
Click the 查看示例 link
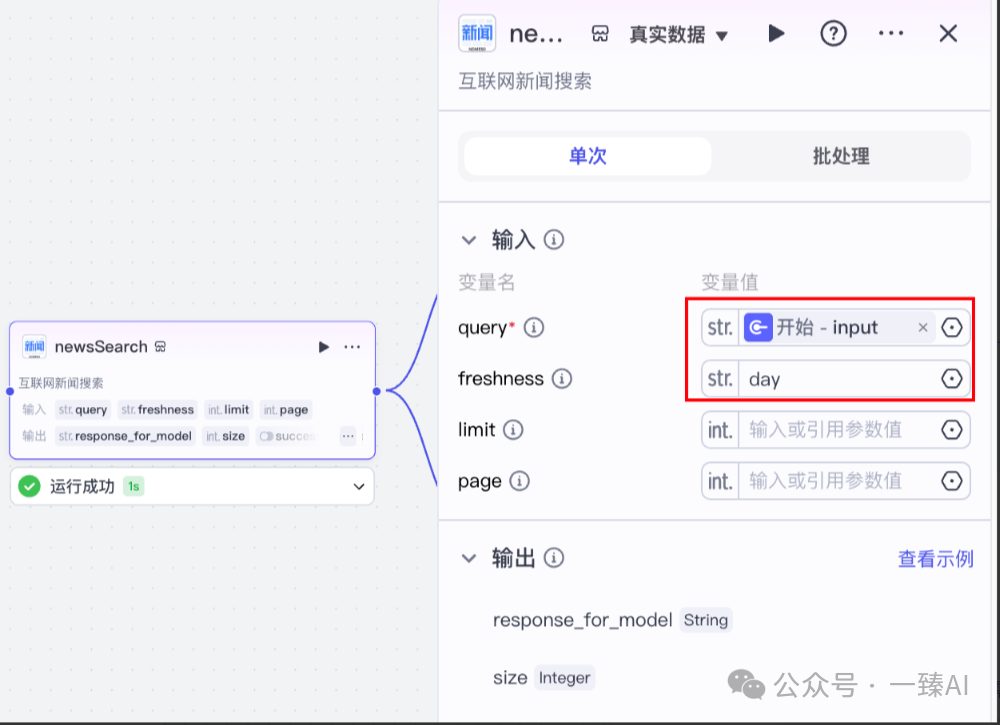click(935, 560)
